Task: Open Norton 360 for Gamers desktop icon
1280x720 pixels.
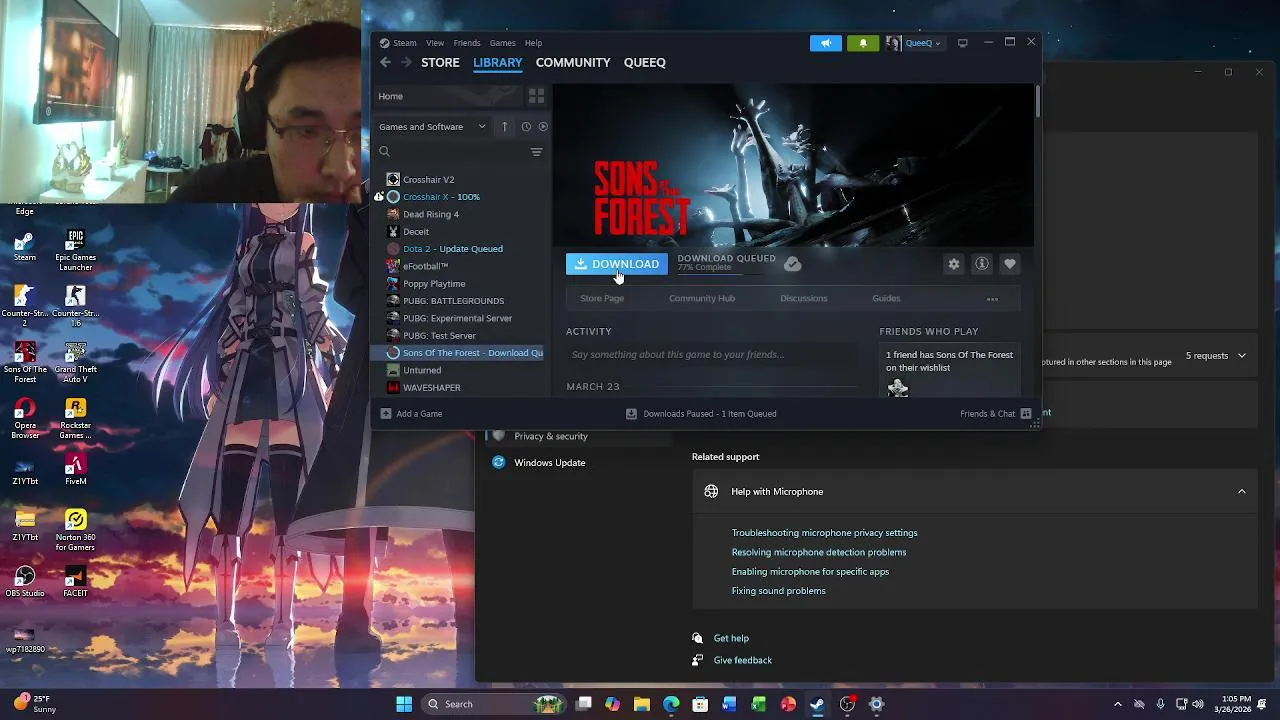Action: coord(75,531)
